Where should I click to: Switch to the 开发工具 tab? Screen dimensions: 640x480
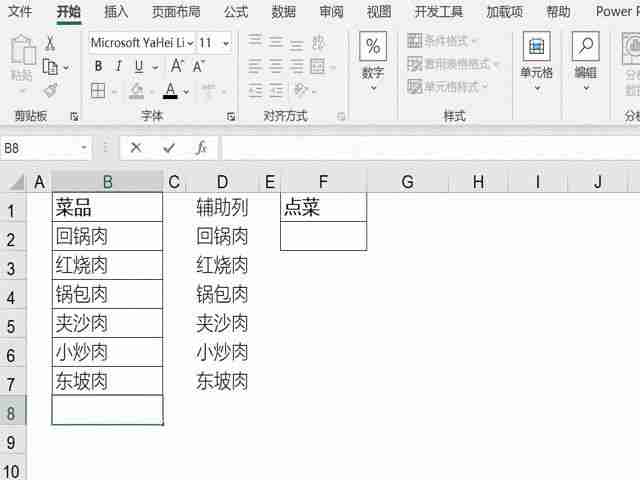[x=439, y=11]
